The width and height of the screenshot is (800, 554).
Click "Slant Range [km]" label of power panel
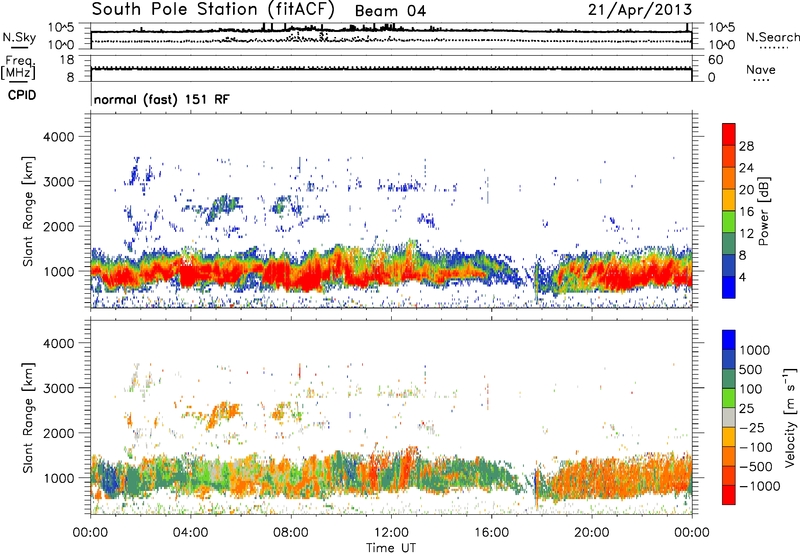coord(28,211)
